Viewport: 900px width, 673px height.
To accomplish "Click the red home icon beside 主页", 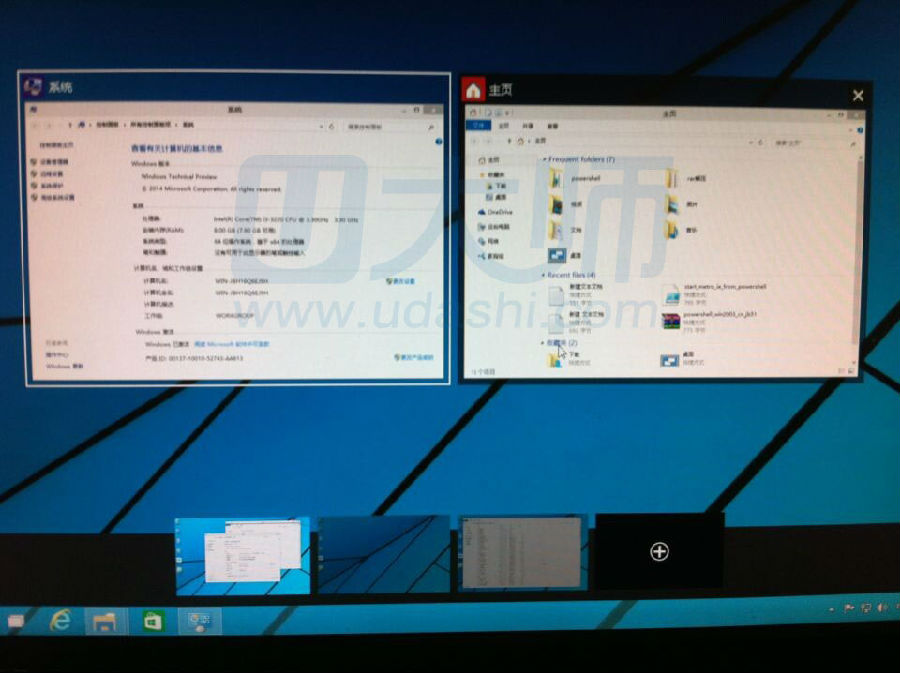I will click(473, 91).
